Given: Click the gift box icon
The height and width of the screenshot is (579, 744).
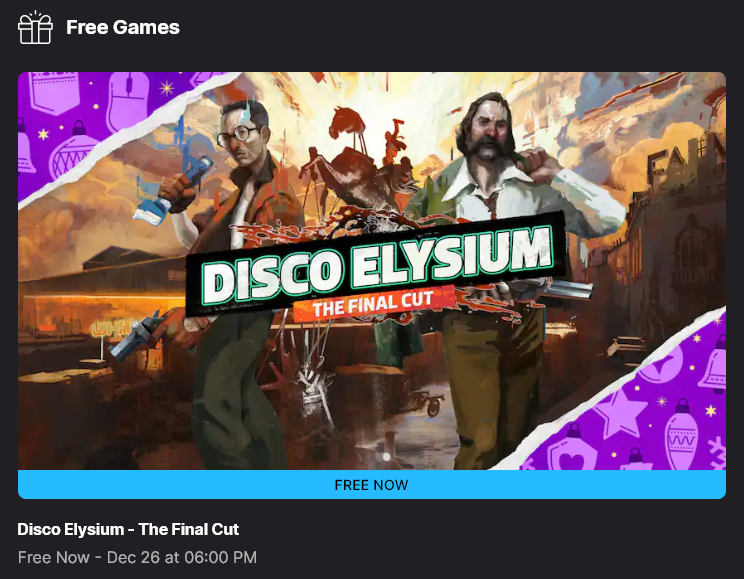Looking at the screenshot, I should (x=35, y=28).
